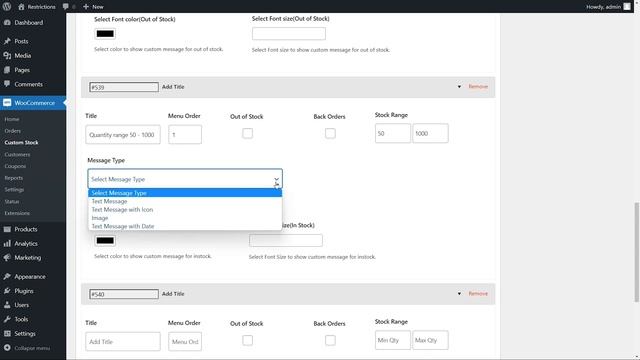Click the Posts pin icon
The height and width of the screenshot is (360, 640).
tap(7, 41)
